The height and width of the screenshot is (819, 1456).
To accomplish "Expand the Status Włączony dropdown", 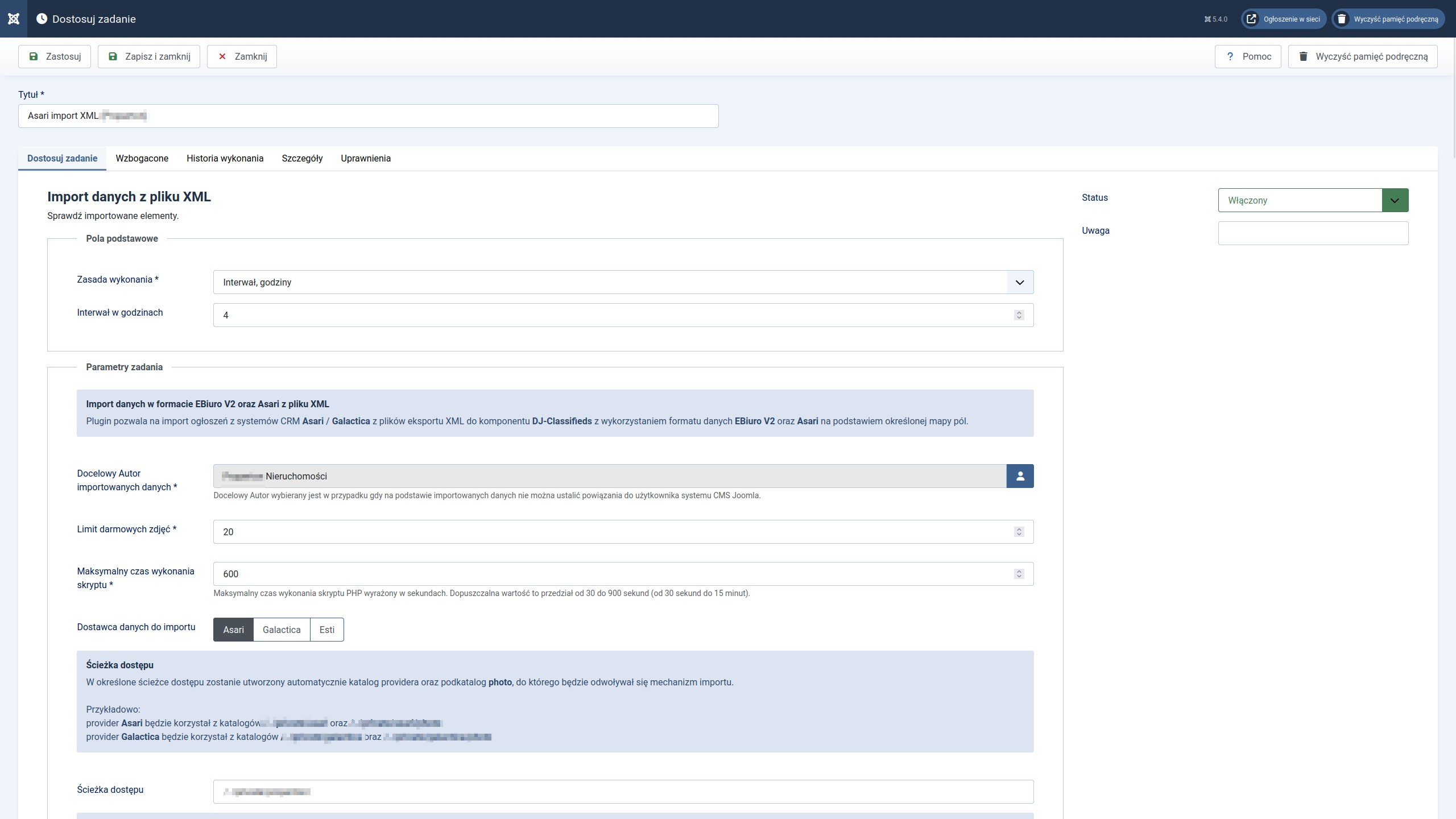I will pos(1313,200).
